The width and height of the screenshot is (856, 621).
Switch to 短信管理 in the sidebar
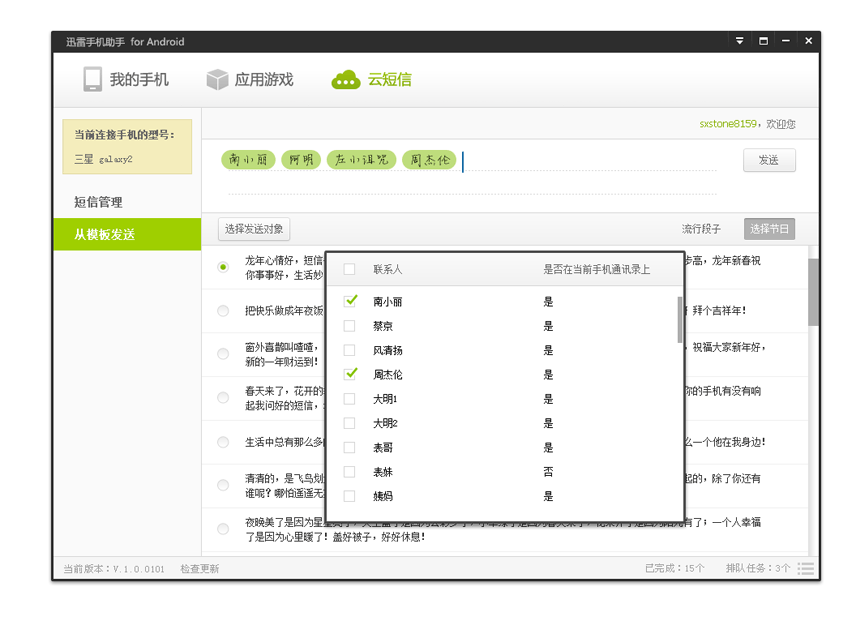[x=98, y=202]
